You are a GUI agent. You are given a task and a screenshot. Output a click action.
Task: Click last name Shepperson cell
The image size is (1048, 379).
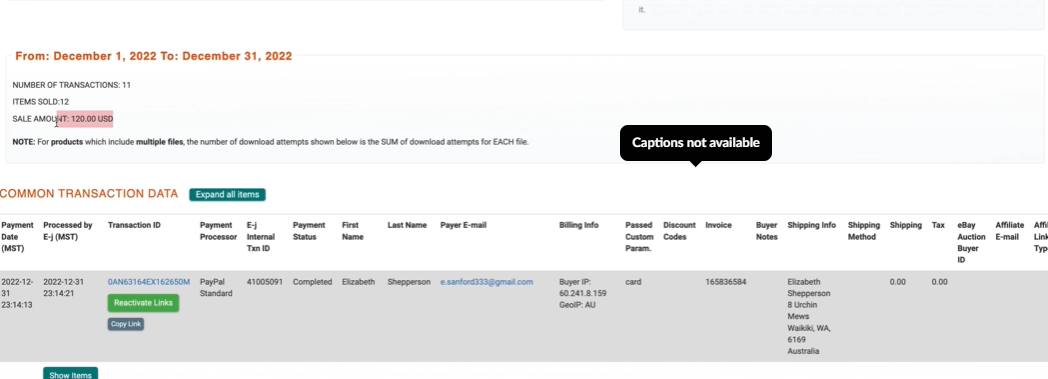409,282
